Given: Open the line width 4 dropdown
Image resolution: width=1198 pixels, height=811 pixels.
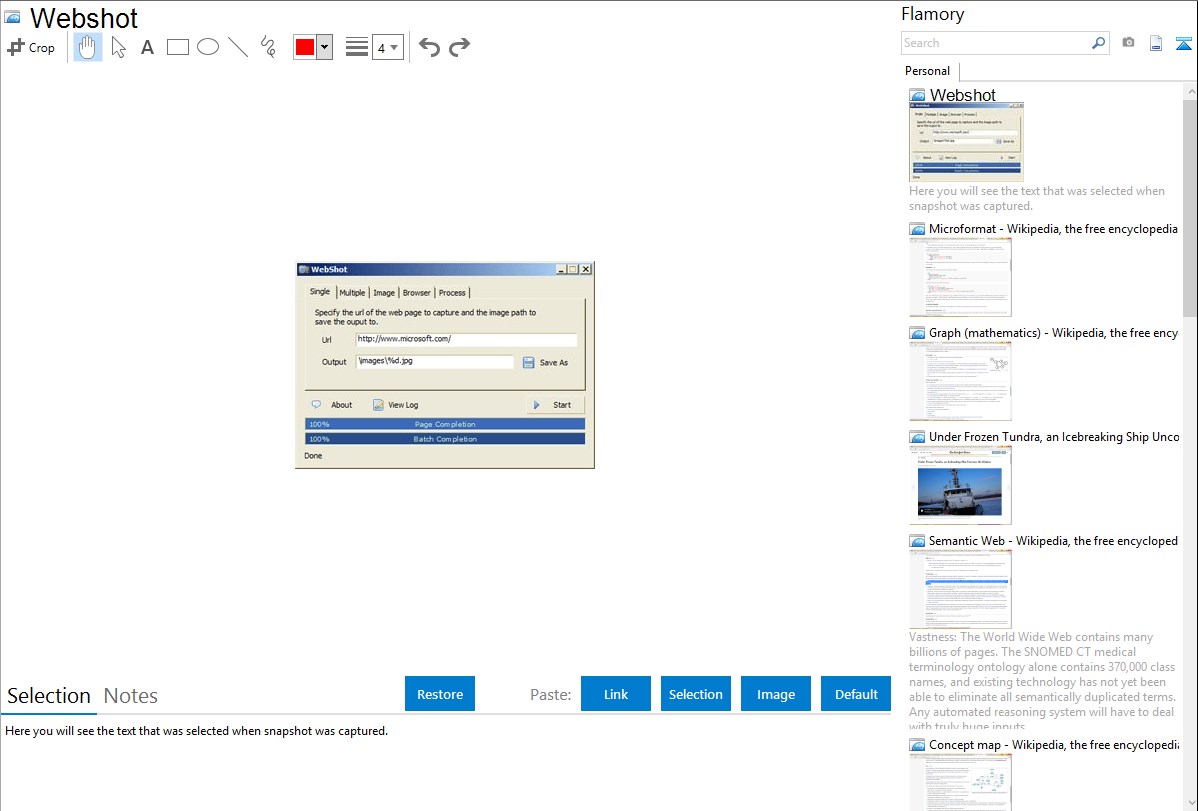Looking at the screenshot, I should (x=387, y=47).
